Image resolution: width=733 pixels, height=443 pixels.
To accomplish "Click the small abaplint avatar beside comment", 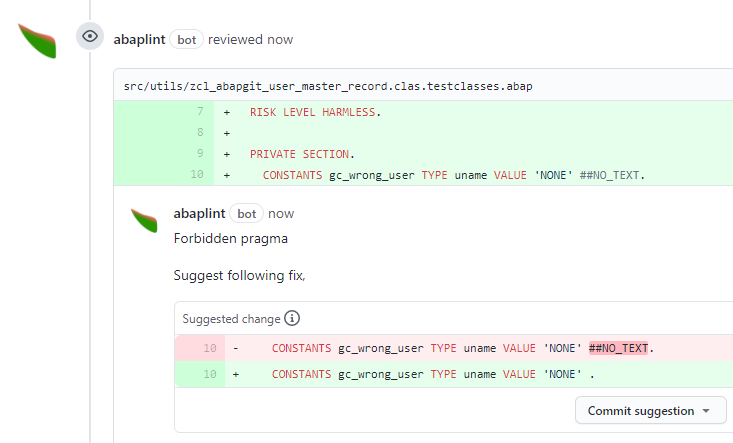I will [x=144, y=220].
